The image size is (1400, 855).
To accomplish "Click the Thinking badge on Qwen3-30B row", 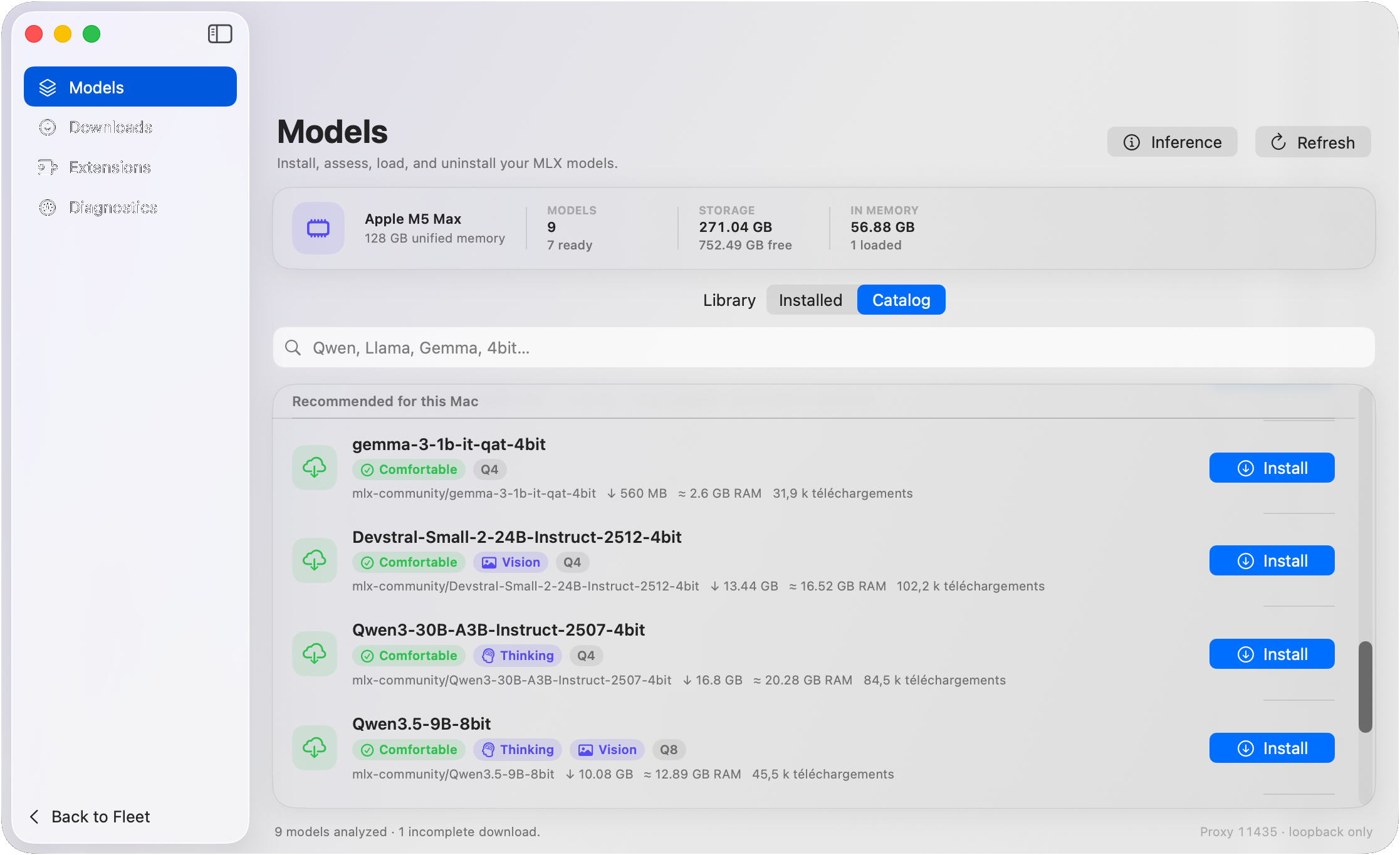I will click(x=518, y=656).
